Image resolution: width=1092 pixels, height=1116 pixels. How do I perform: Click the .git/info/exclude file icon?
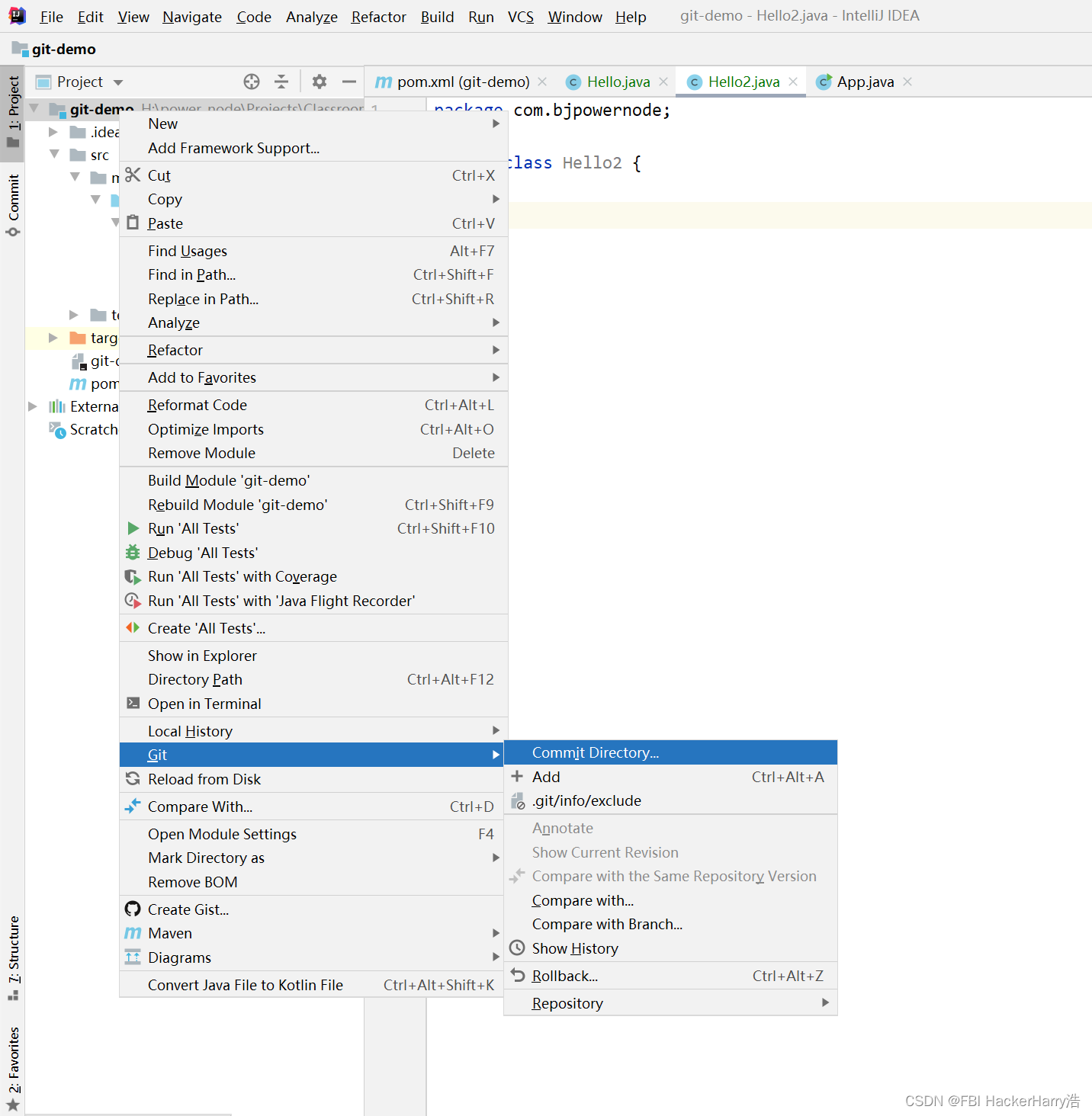[x=518, y=800]
